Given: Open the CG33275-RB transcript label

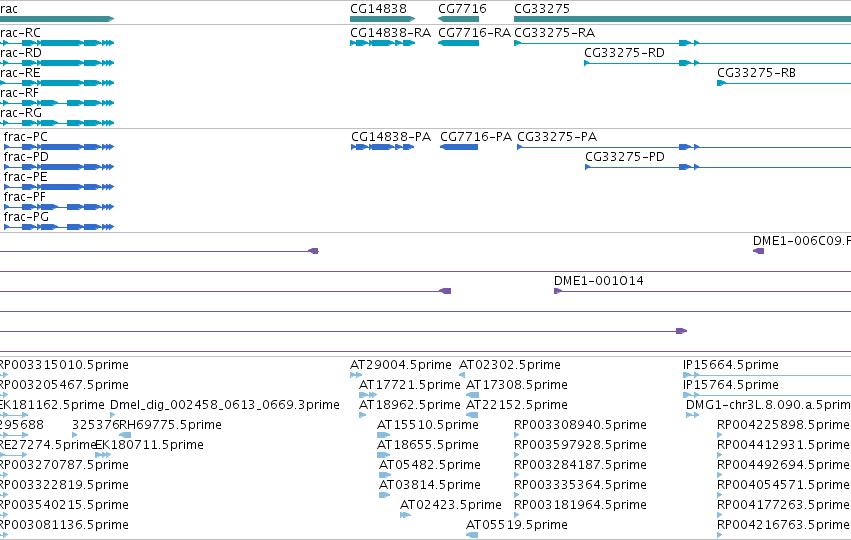Looking at the screenshot, I should 757,73.
